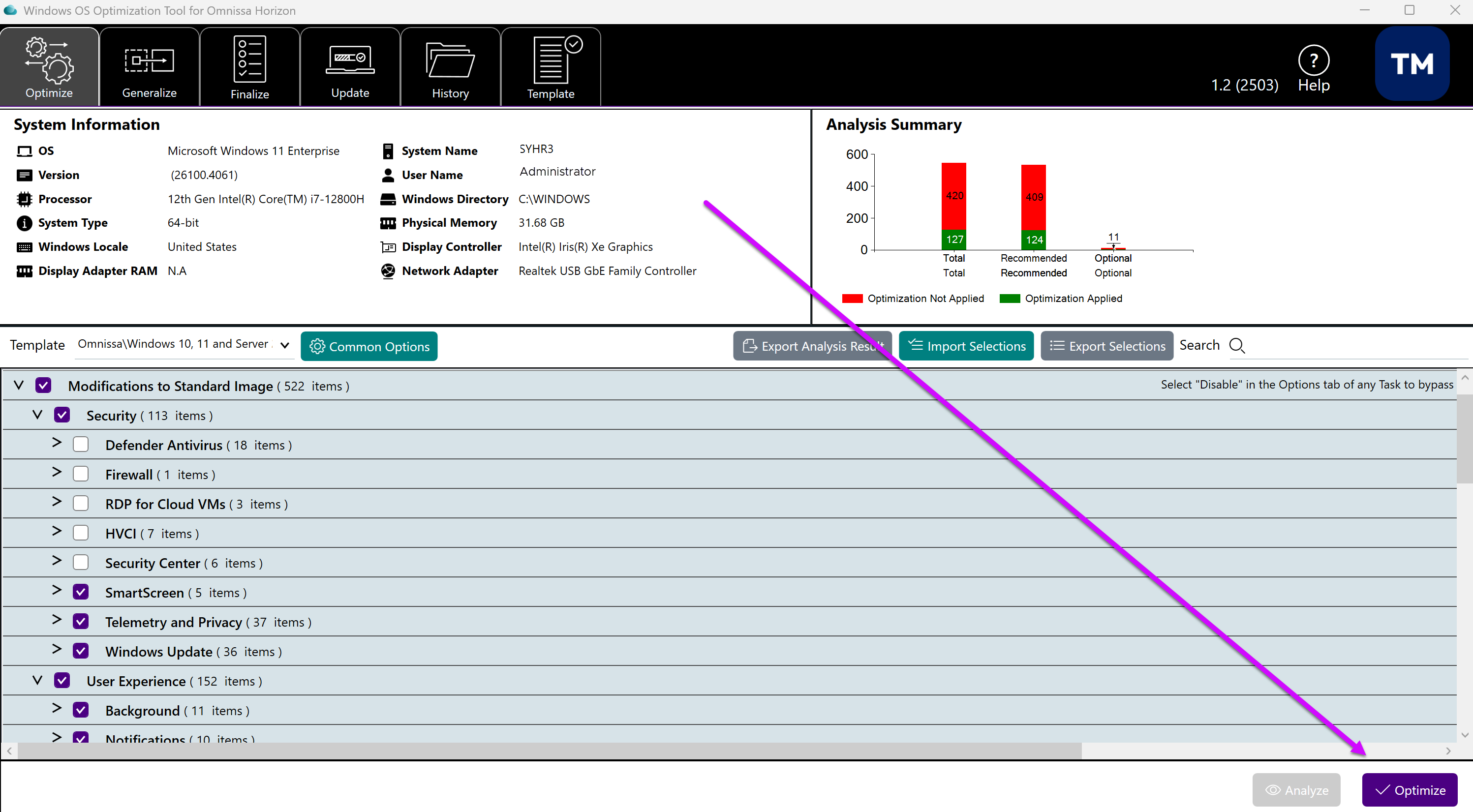Expand the Security Center group
Image resolution: width=1473 pixels, height=812 pixels.
tap(57, 561)
